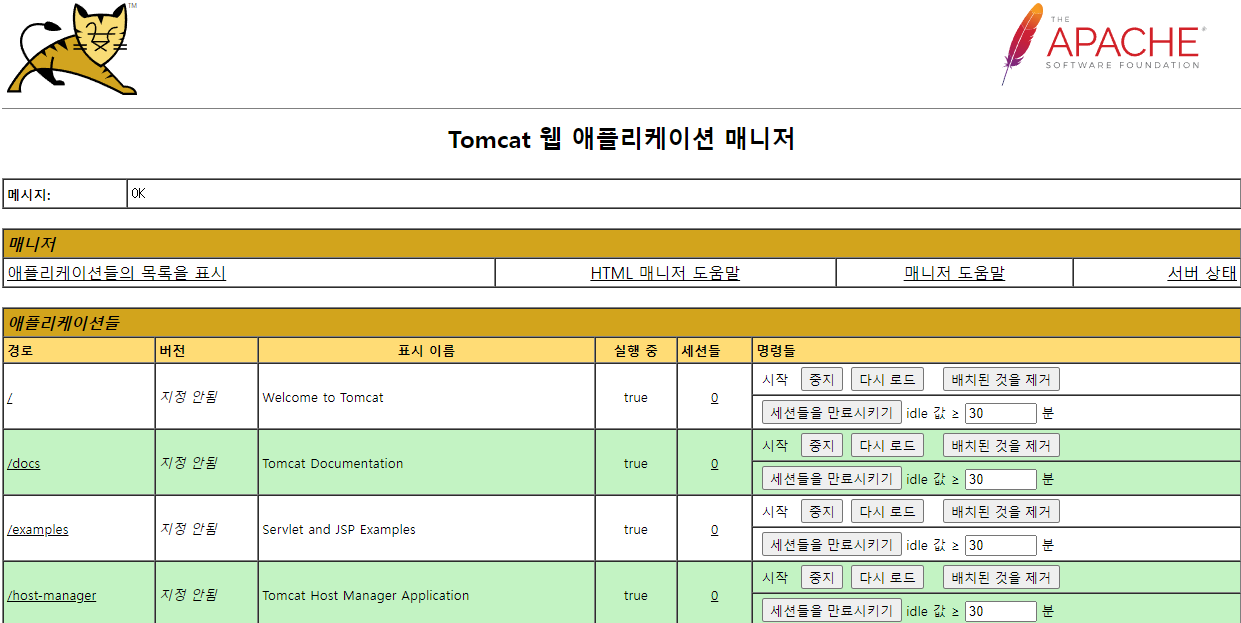The width and height of the screenshot is (1241, 623).
Task: Expire sessions for Tomcat Host Manager
Action: pos(832,610)
